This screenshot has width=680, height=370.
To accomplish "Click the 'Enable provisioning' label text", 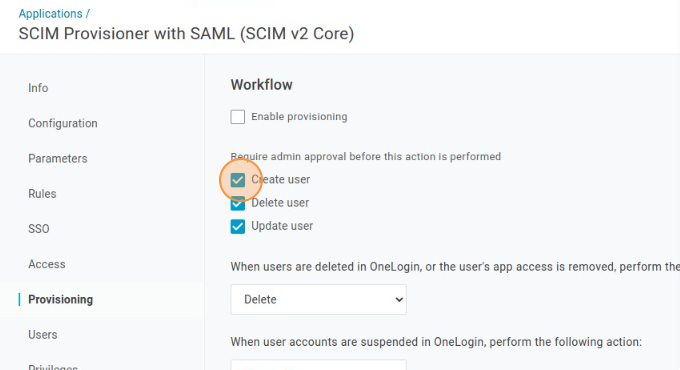I will pos(299,117).
